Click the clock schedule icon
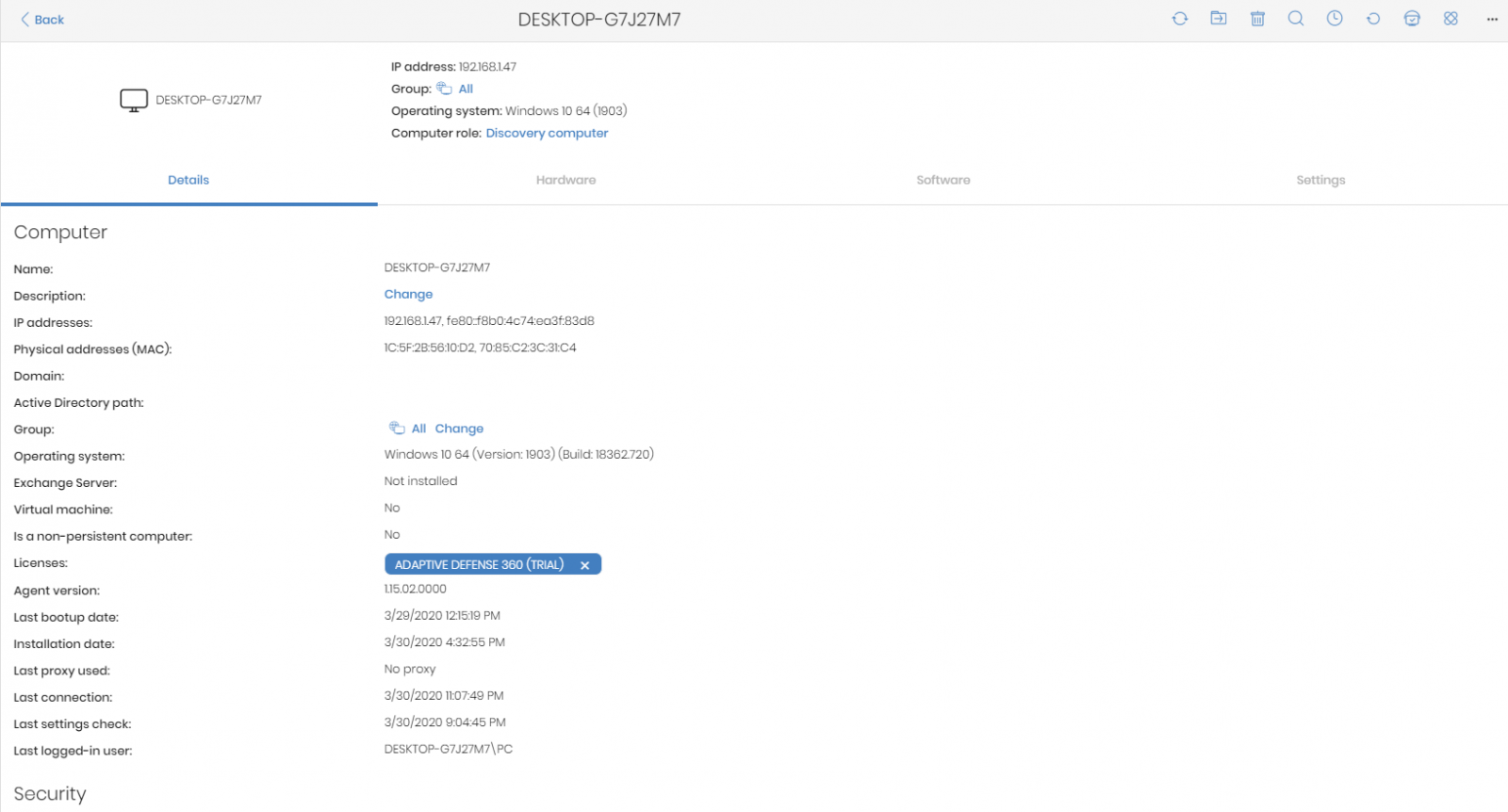The height and width of the screenshot is (812, 1508). tap(1335, 19)
